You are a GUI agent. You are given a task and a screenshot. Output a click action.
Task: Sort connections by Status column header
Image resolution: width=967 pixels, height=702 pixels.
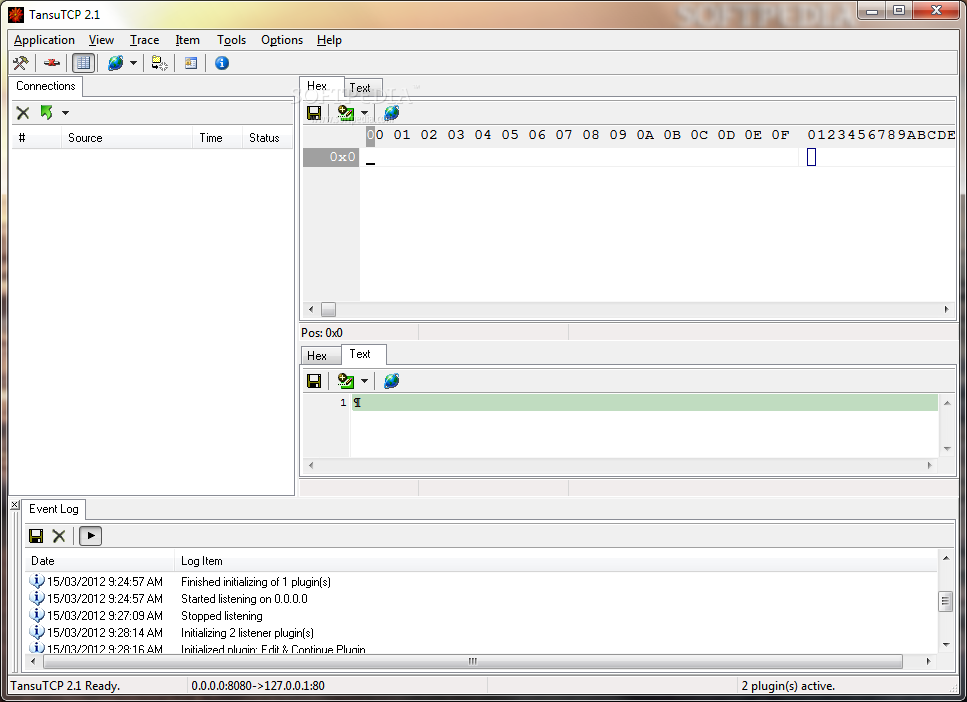coord(266,138)
